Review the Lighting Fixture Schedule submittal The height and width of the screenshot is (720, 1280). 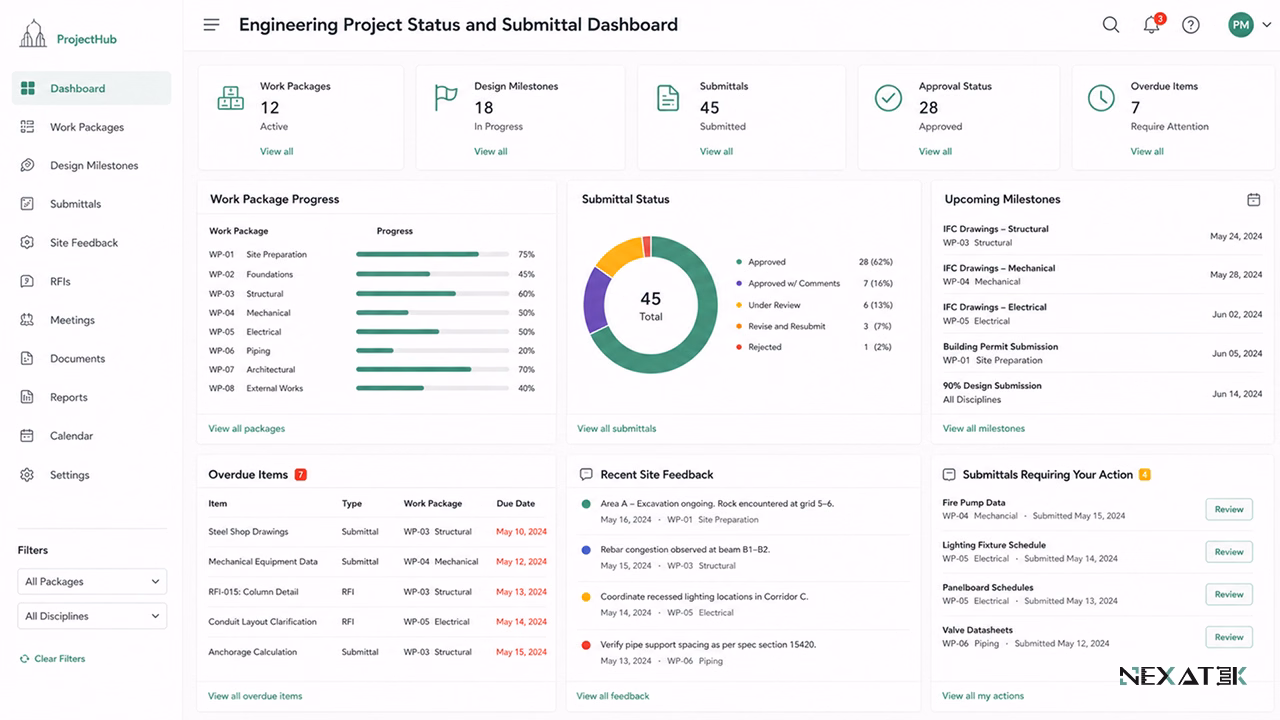1229,552
